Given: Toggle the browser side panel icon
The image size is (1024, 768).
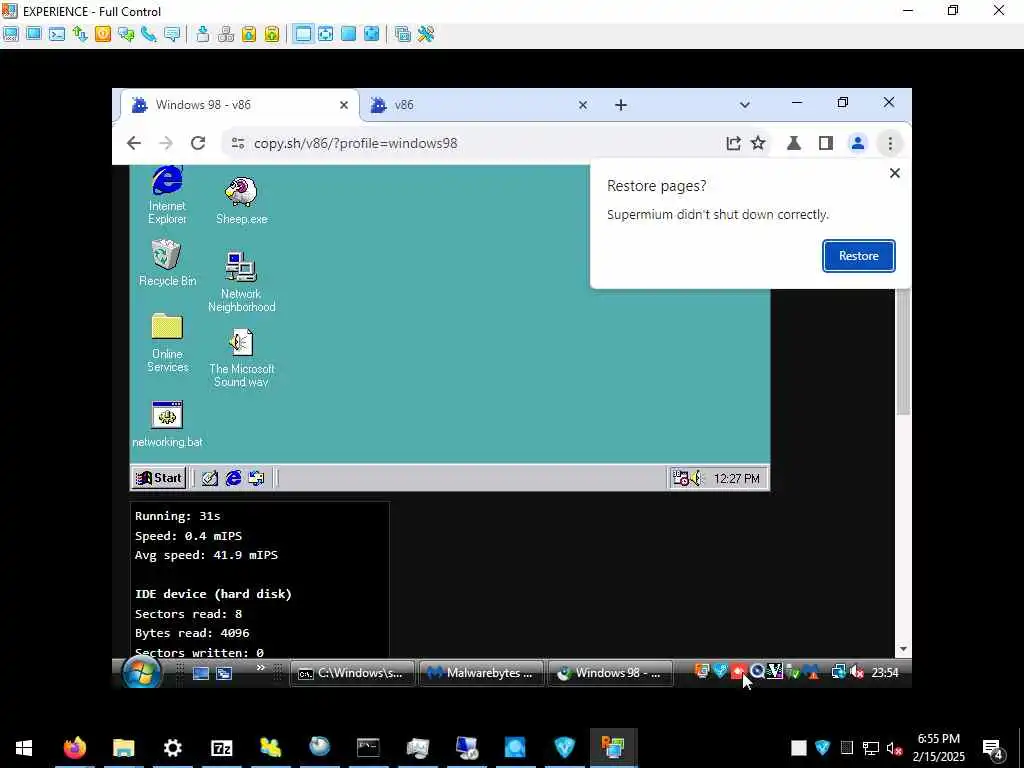Looking at the screenshot, I should pos(825,143).
